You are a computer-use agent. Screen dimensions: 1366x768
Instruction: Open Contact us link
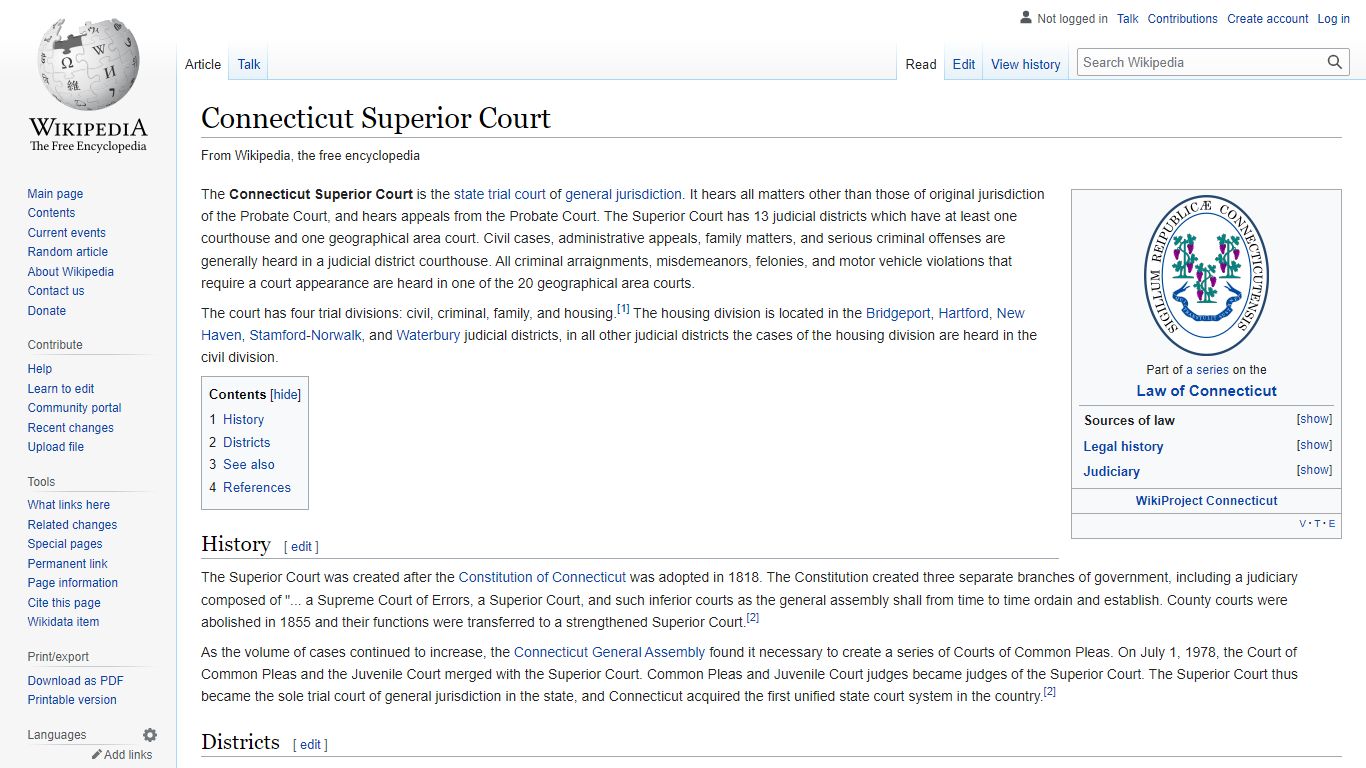click(56, 291)
